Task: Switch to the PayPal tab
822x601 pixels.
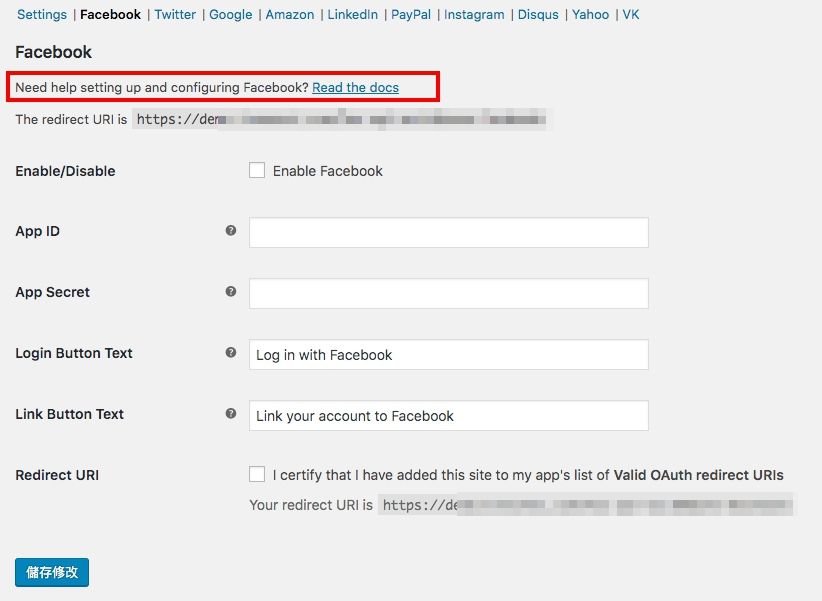Action: click(411, 15)
